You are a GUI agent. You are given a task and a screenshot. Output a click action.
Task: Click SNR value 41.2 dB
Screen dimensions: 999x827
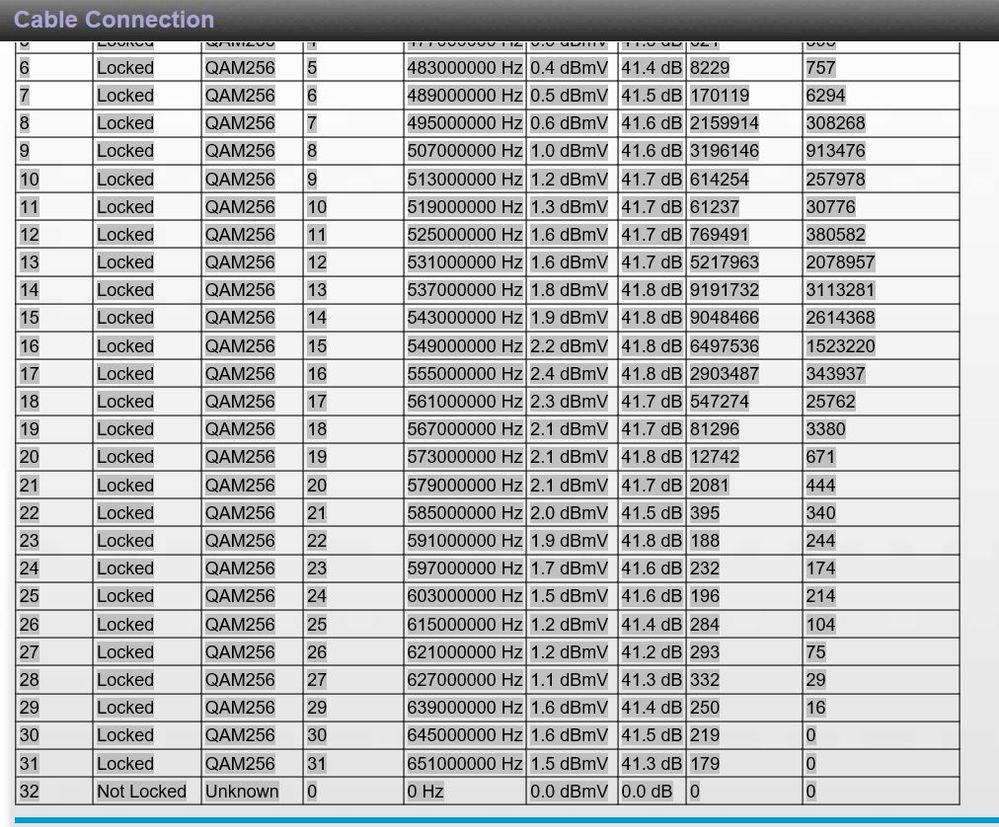pos(651,652)
